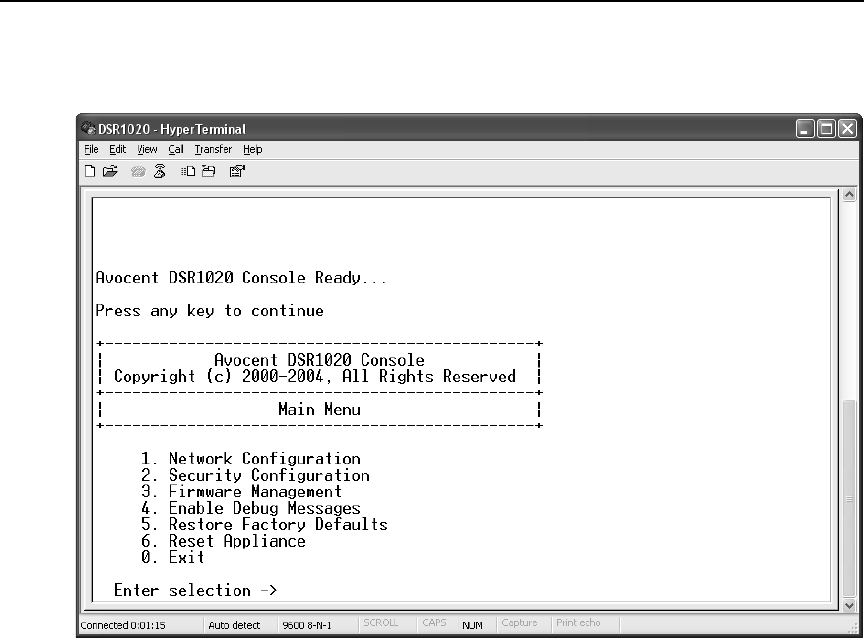Click 'Connected 0:01:15' in status bar
The height and width of the screenshot is (643, 864).
point(123,625)
